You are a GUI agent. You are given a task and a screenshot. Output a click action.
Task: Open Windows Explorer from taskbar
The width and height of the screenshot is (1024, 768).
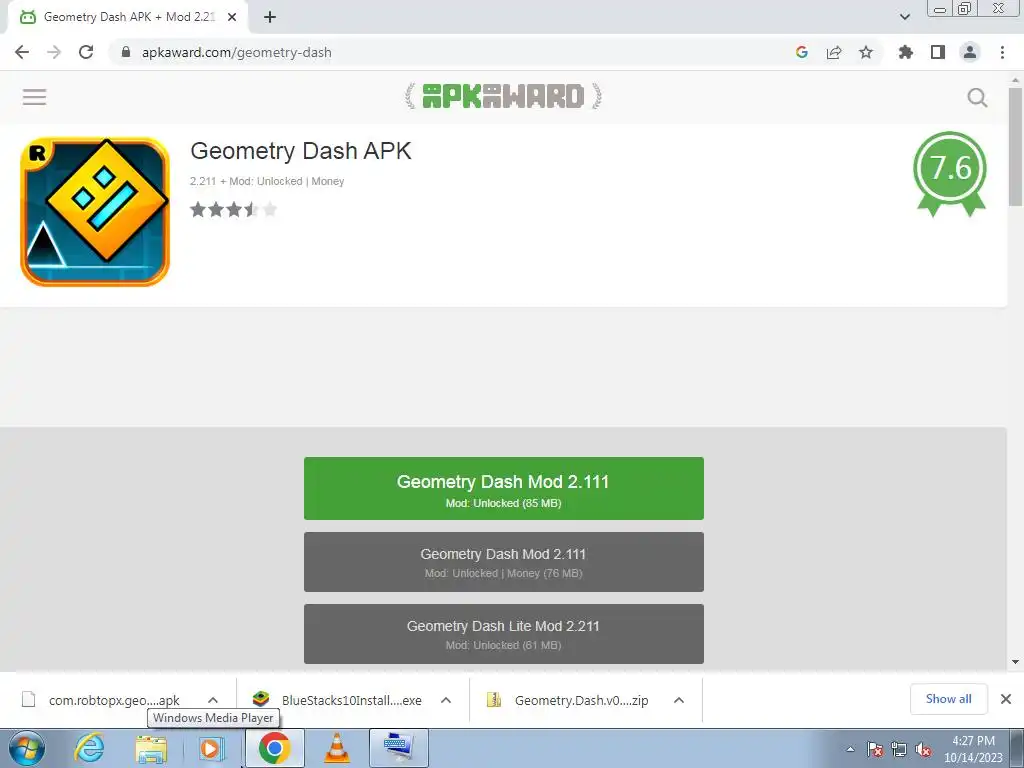(151, 748)
